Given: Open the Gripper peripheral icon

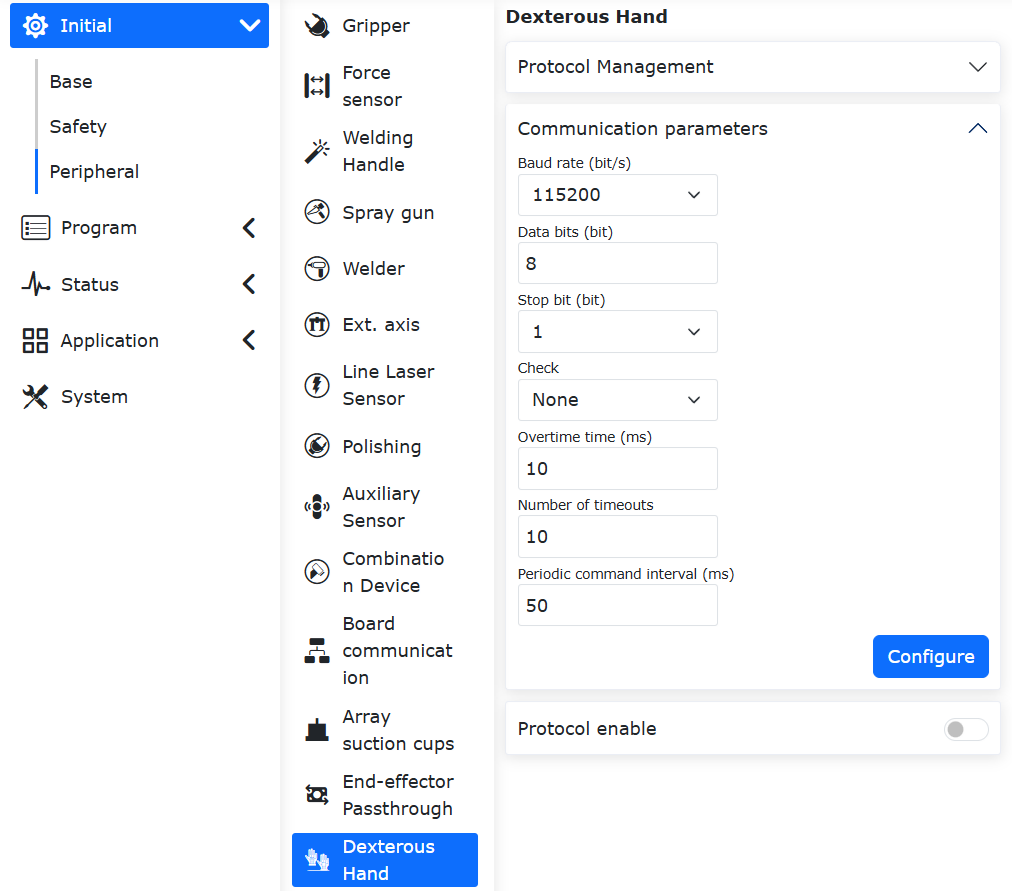Looking at the screenshot, I should [316, 26].
